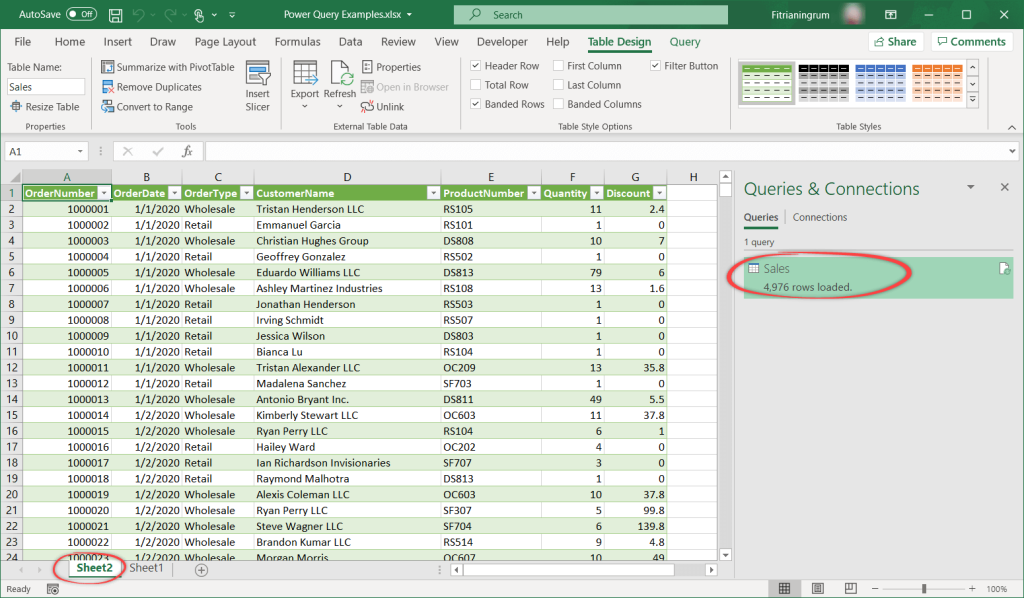Uncheck the Banded Rows checkbox
The image size is (1024, 598).
coord(475,104)
